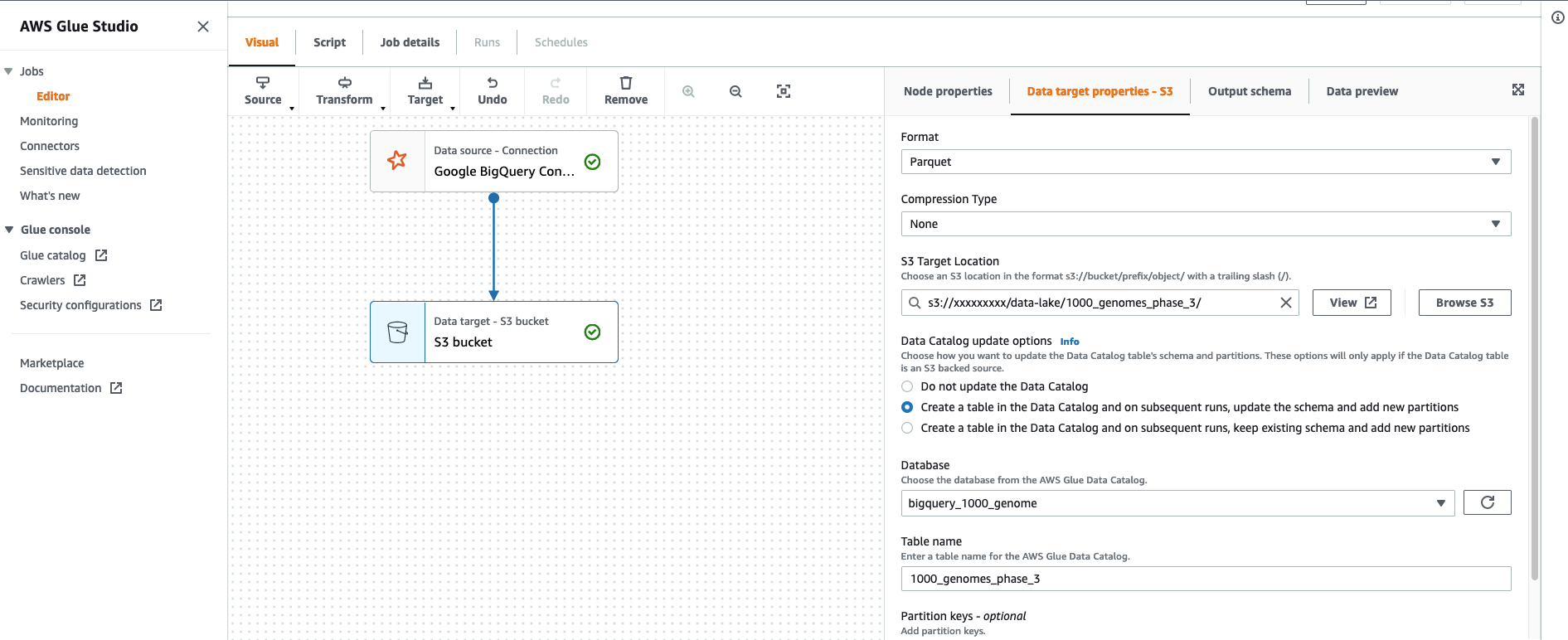Expand the properties panel to full size
1568x640 pixels.
pyautogui.click(x=1518, y=90)
